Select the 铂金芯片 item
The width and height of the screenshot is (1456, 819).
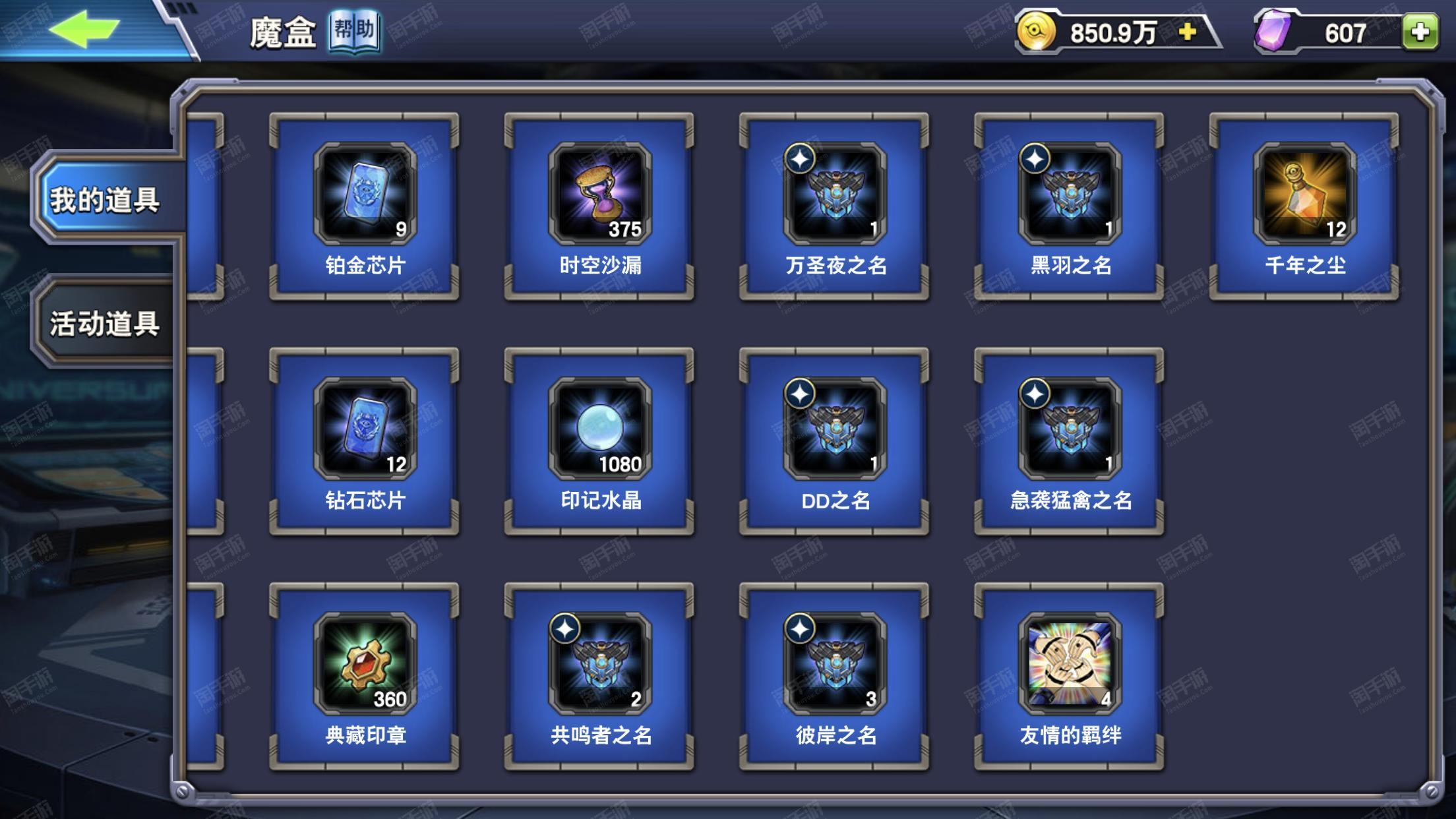coord(365,206)
